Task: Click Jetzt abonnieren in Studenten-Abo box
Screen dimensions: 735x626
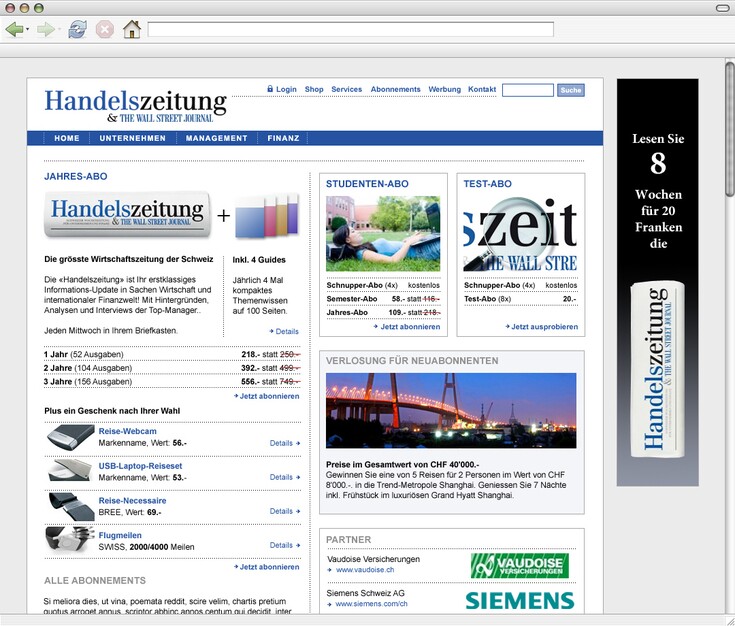Action: (406, 326)
